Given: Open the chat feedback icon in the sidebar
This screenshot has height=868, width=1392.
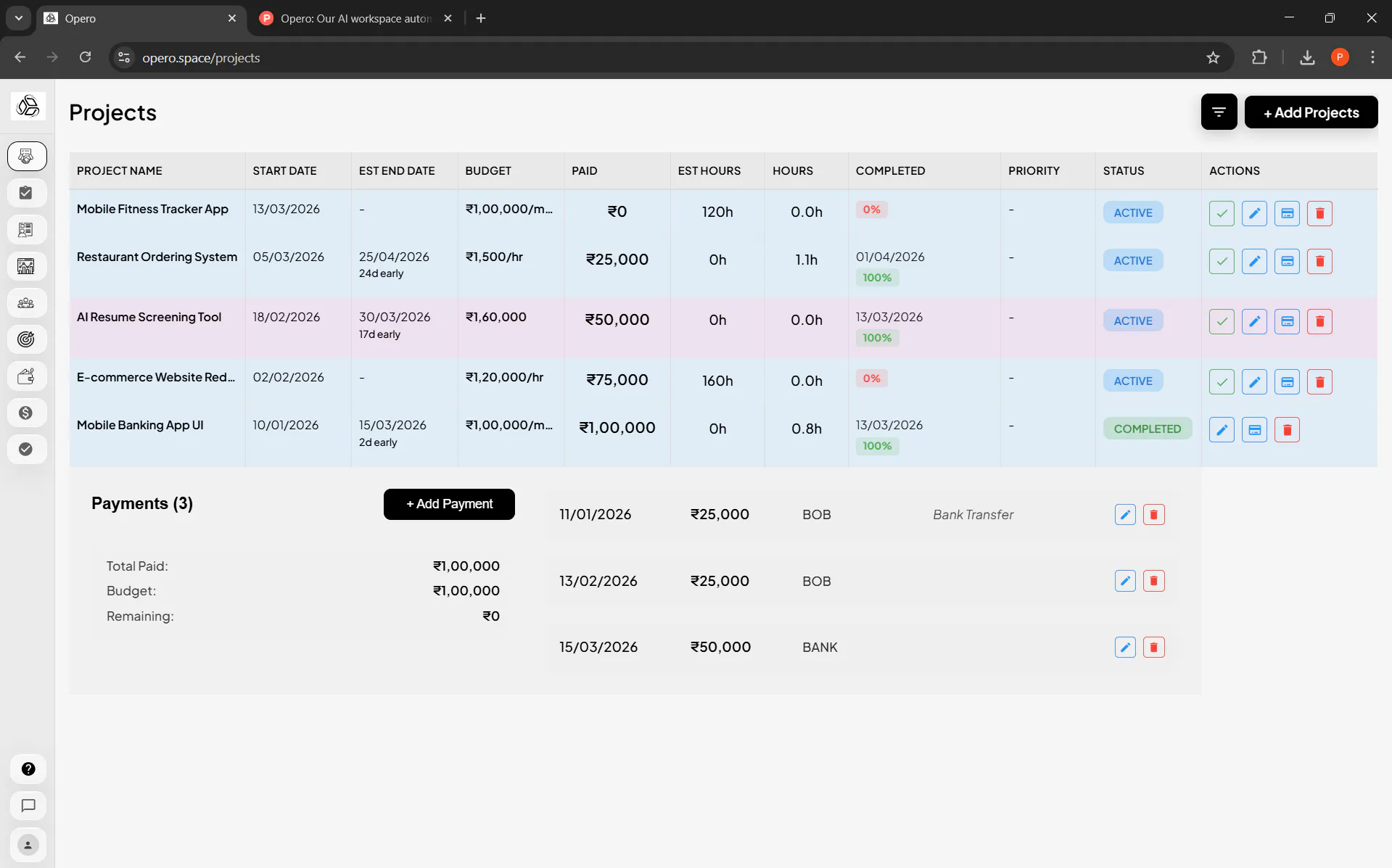Looking at the screenshot, I should pos(28,806).
